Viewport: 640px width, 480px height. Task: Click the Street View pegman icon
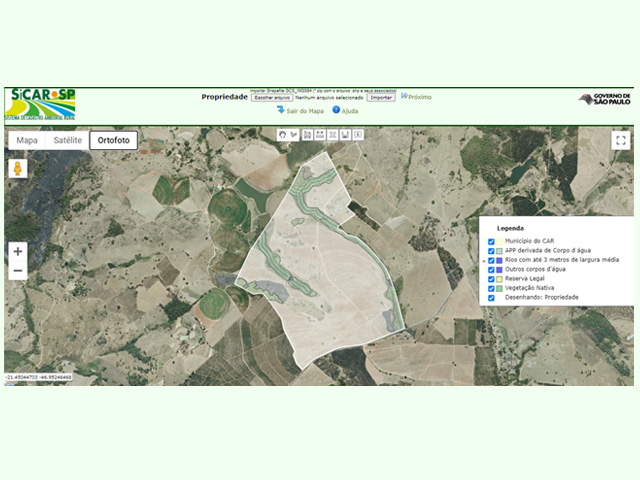(x=18, y=169)
